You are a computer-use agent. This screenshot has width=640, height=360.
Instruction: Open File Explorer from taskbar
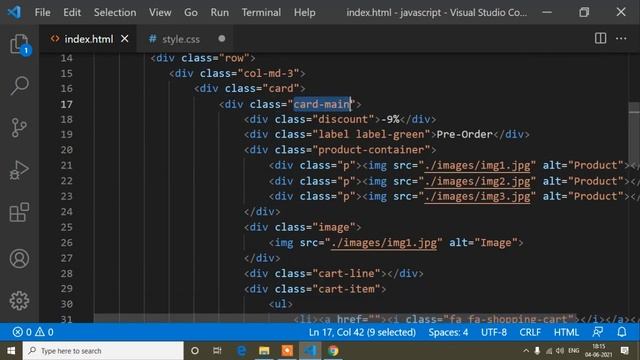pos(264,351)
